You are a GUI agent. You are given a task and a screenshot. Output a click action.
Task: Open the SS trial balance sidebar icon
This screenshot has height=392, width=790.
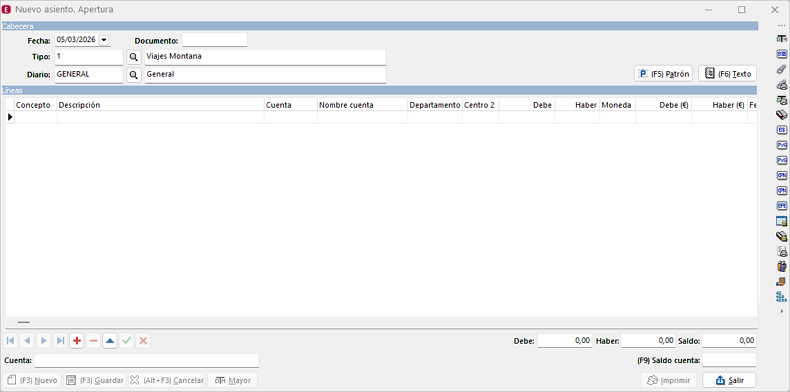pyautogui.click(x=781, y=53)
